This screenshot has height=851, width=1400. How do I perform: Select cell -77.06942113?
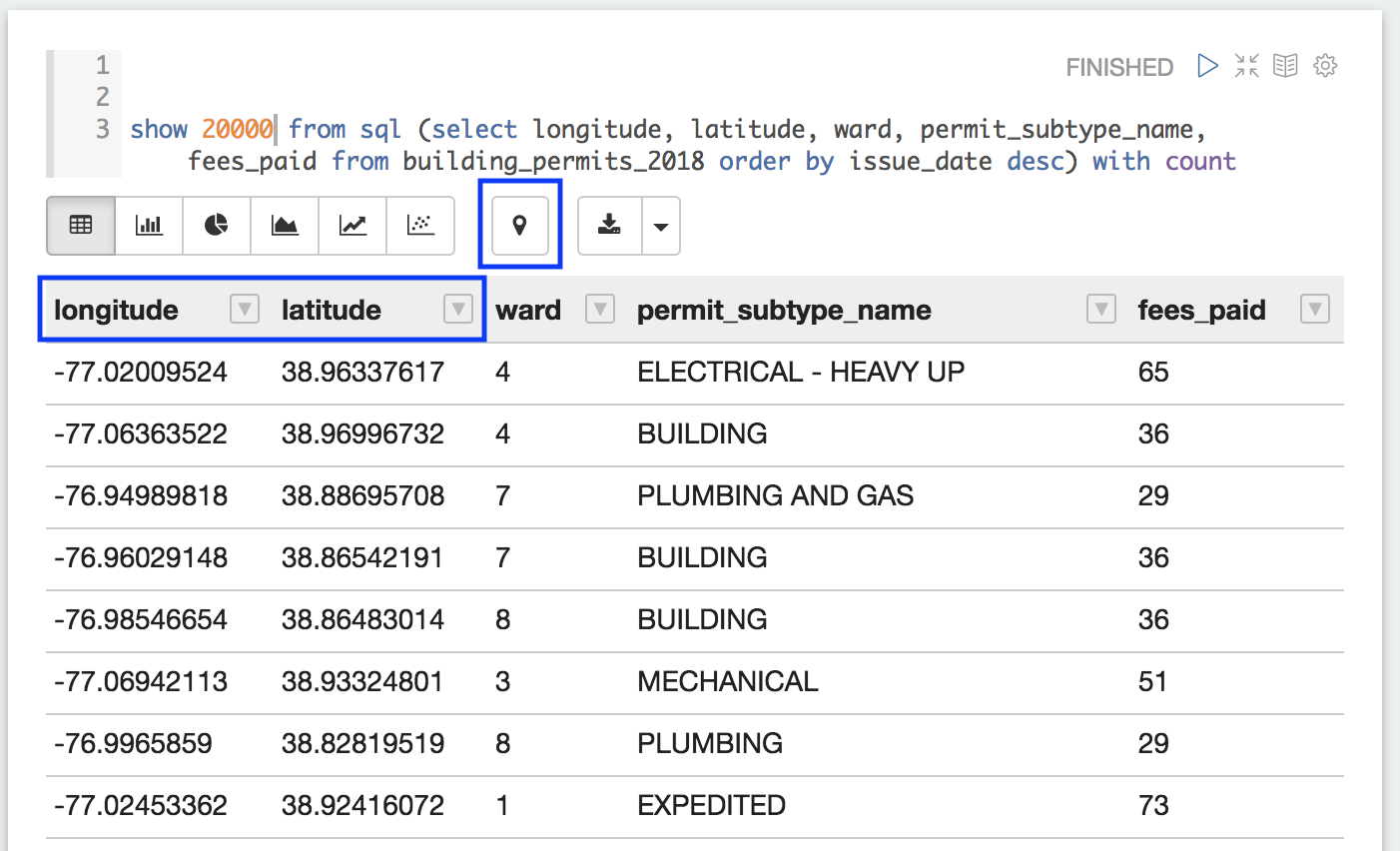click(141, 682)
